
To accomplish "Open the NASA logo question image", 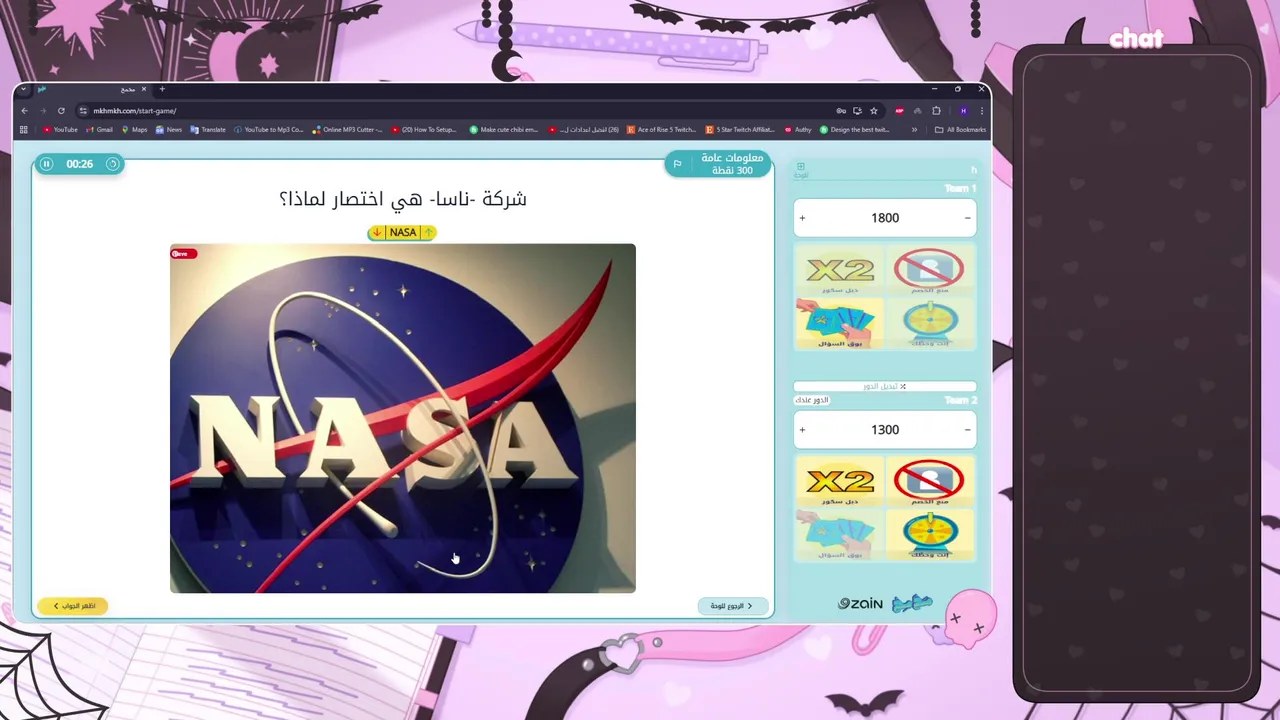I will tap(402, 418).
